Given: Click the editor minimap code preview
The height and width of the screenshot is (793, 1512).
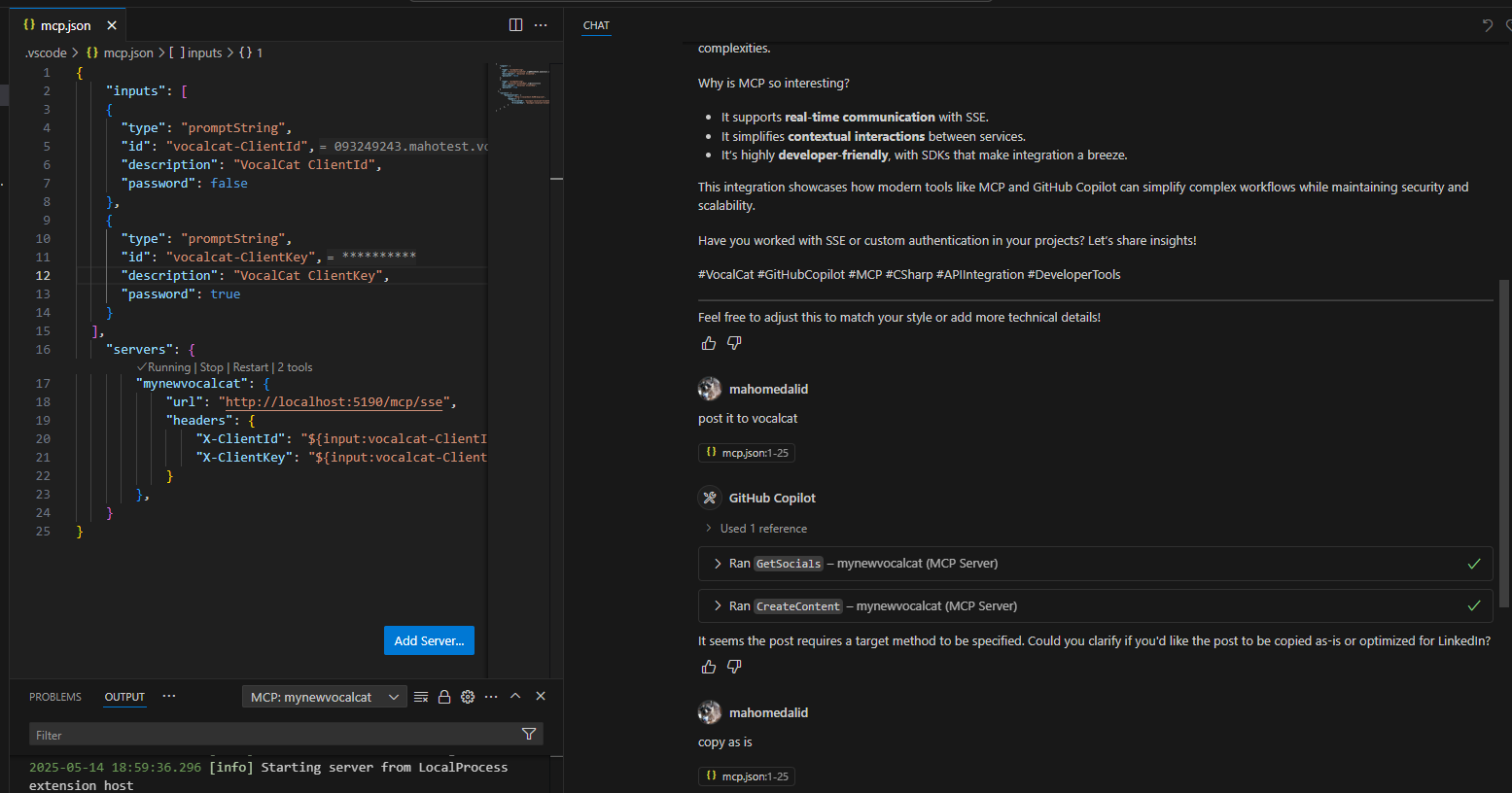Looking at the screenshot, I should click(524, 86).
